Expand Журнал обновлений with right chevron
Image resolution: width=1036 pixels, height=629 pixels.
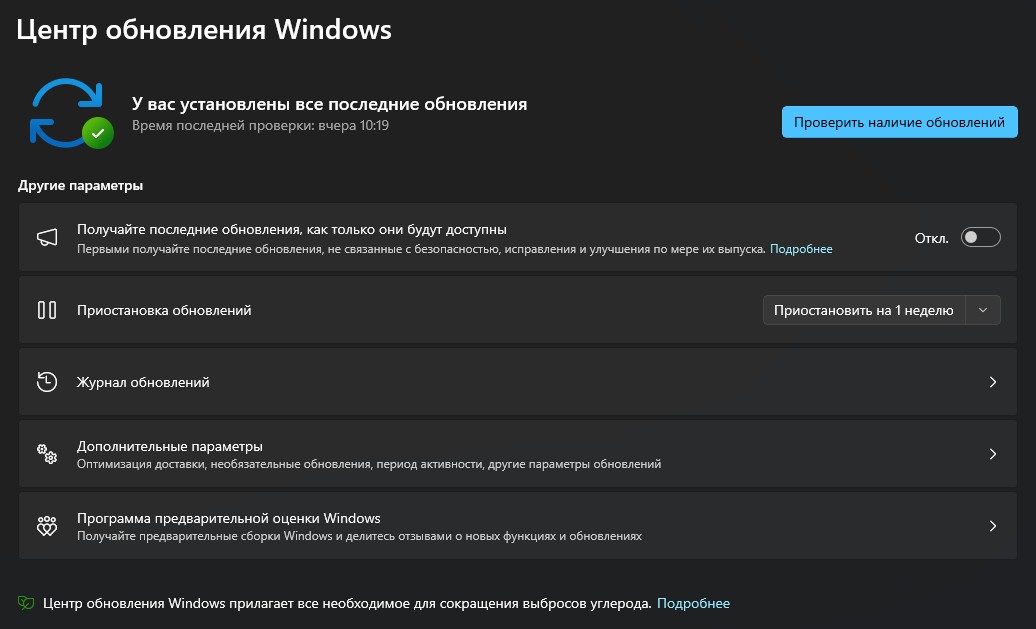pyautogui.click(x=993, y=382)
